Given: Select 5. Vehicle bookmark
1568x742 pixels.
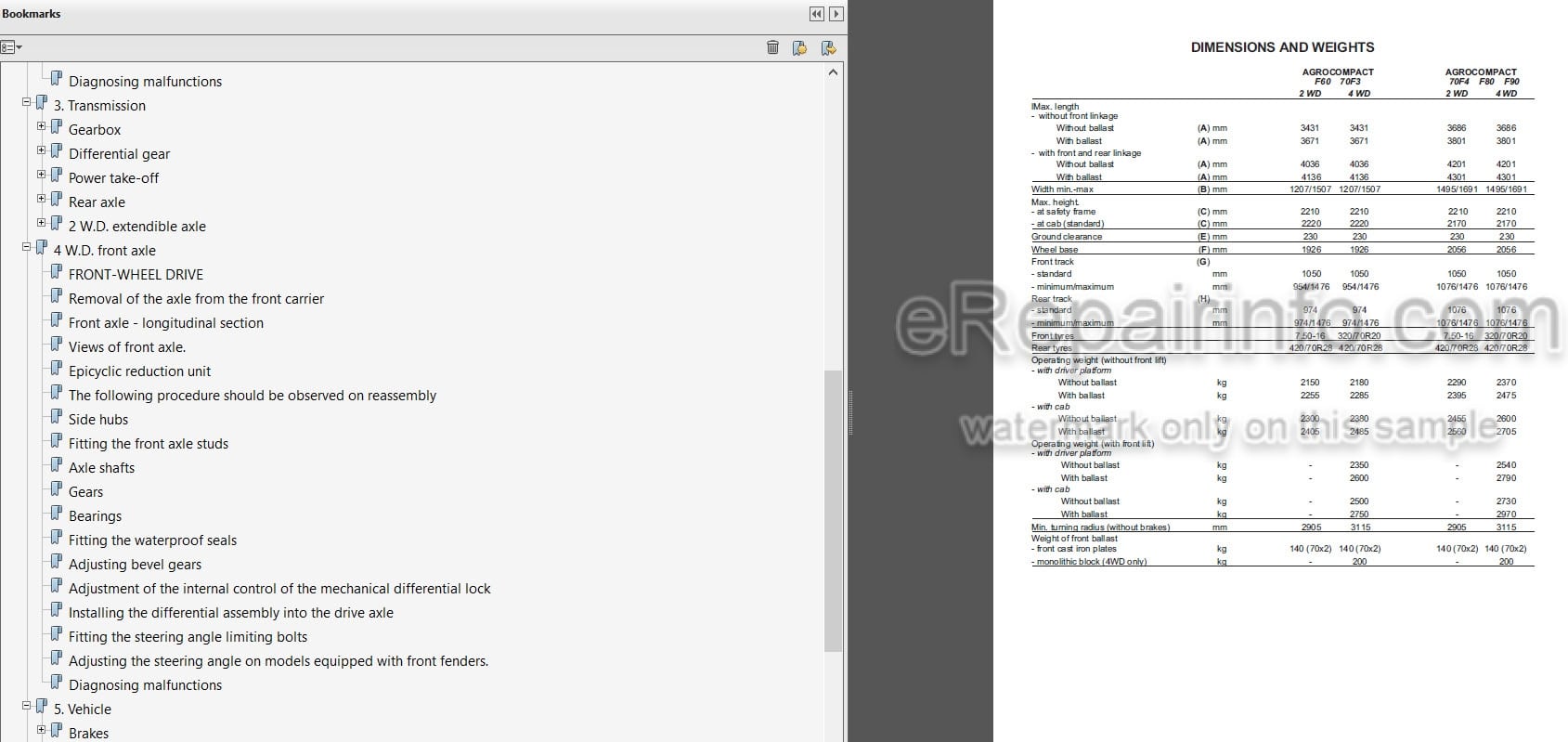Looking at the screenshot, I should point(82,709).
